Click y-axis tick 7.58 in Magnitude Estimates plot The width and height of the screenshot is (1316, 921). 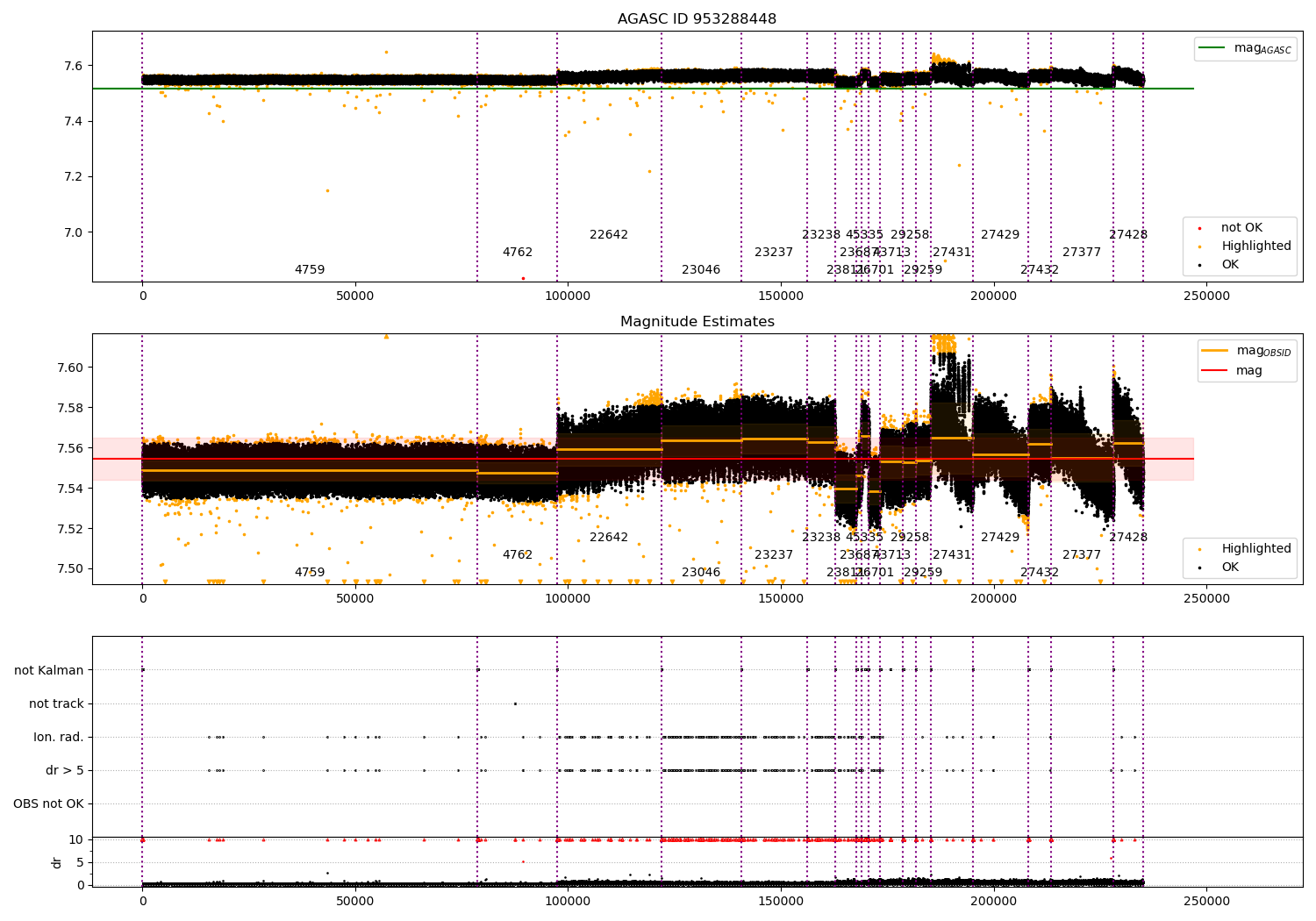click(69, 408)
